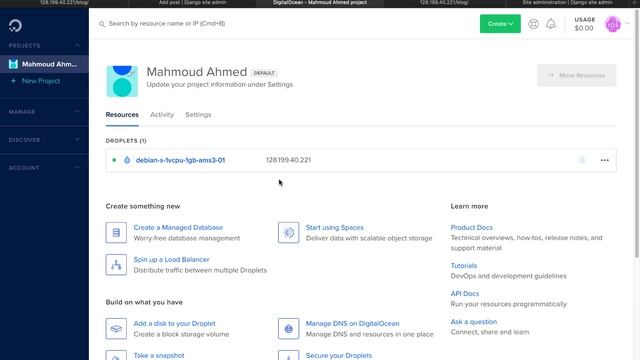Screen dimensions: 640x360
Task: Switch to Site administration Django admin tab
Action: coord(567,3)
